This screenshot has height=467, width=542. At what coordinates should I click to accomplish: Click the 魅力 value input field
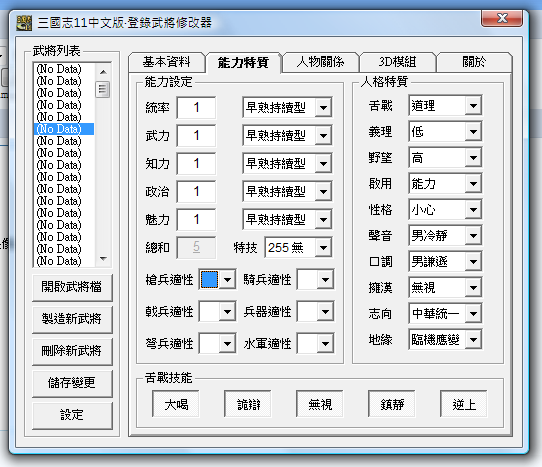196,220
